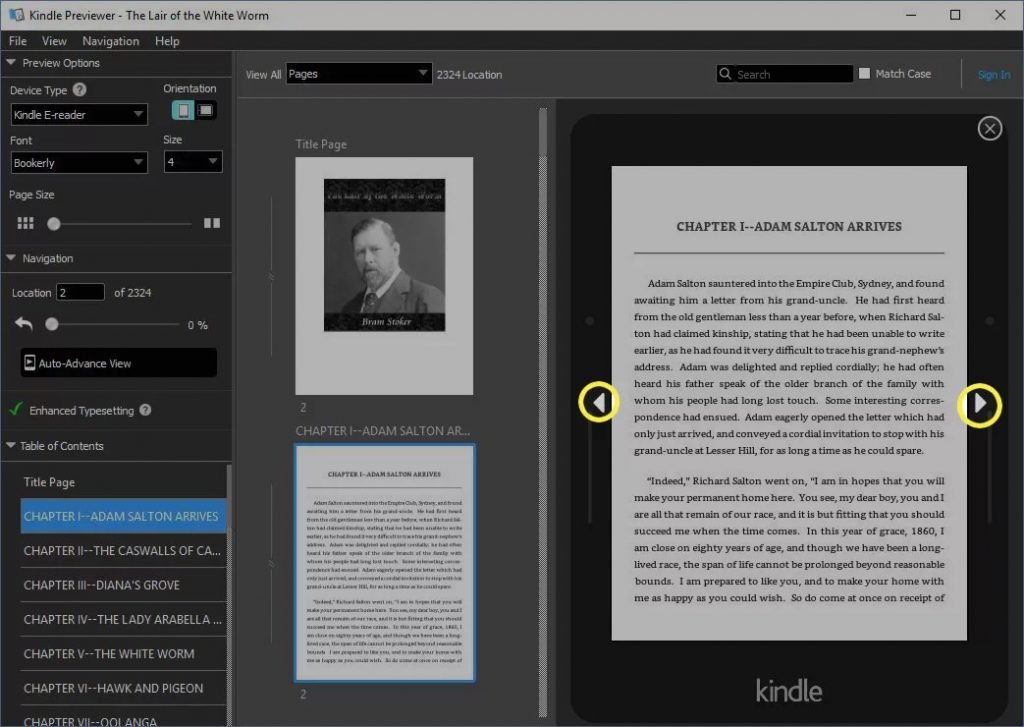Viewport: 1024px width, 727px height.
Task: Click the large two-page size icon
Action: point(212,223)
